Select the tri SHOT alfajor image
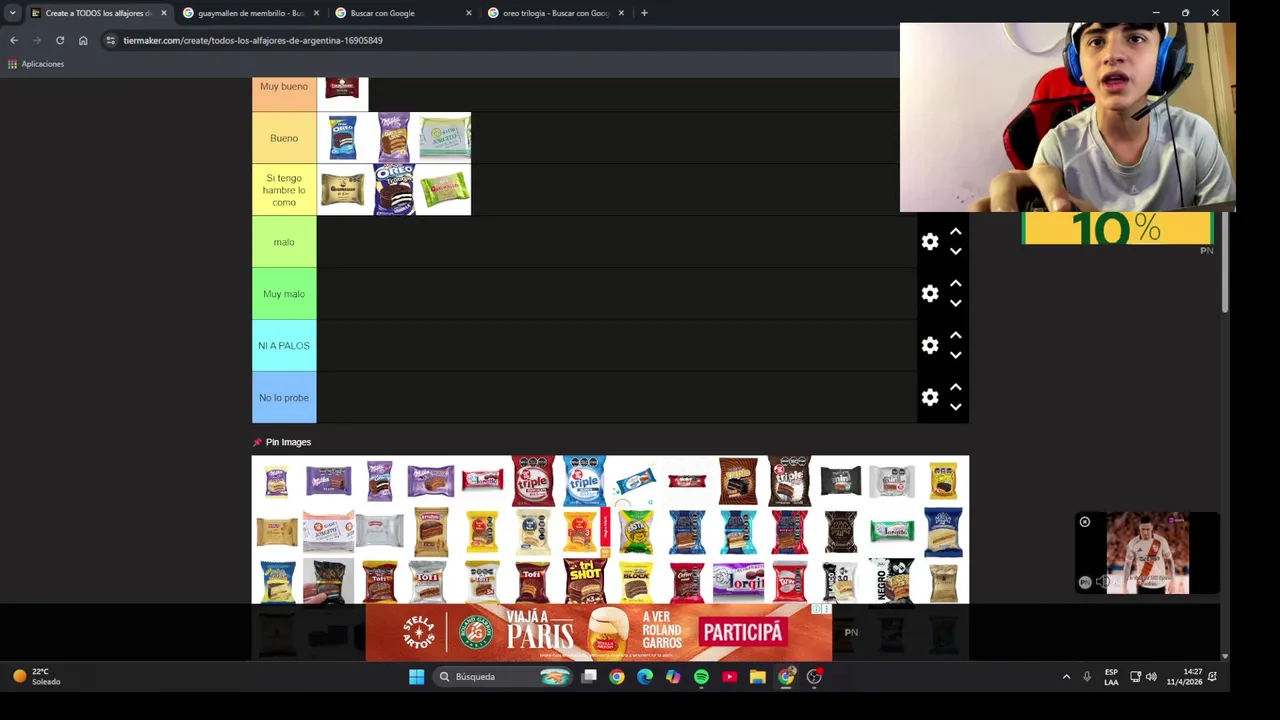 coord(584,581)
